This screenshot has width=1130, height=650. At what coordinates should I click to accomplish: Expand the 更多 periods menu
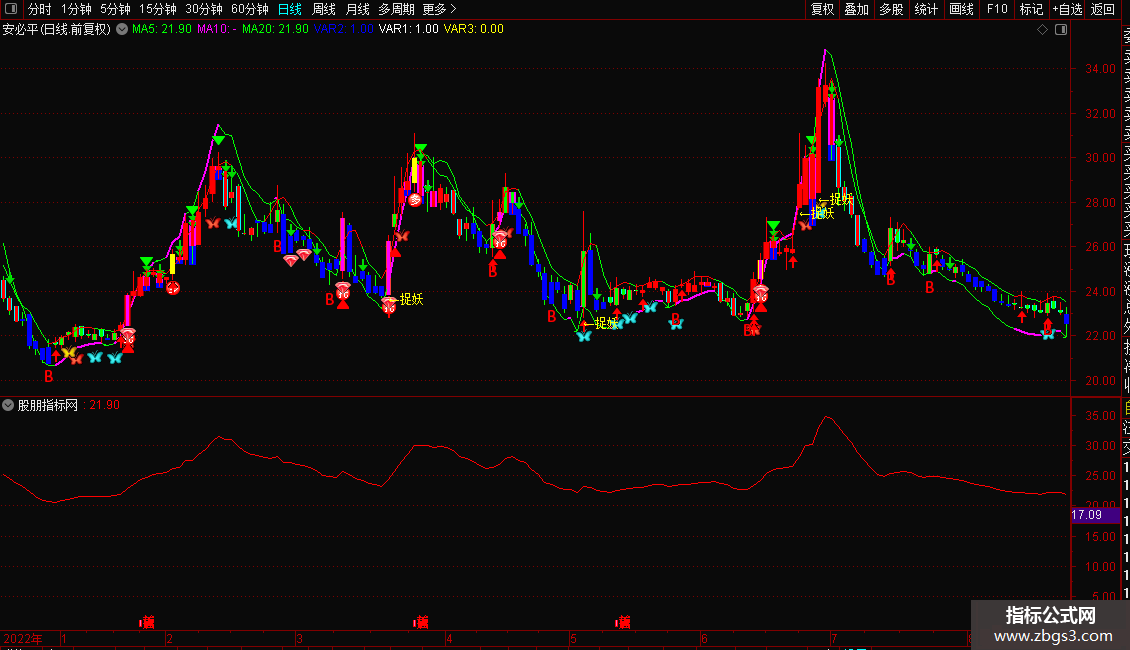point(434,9)
